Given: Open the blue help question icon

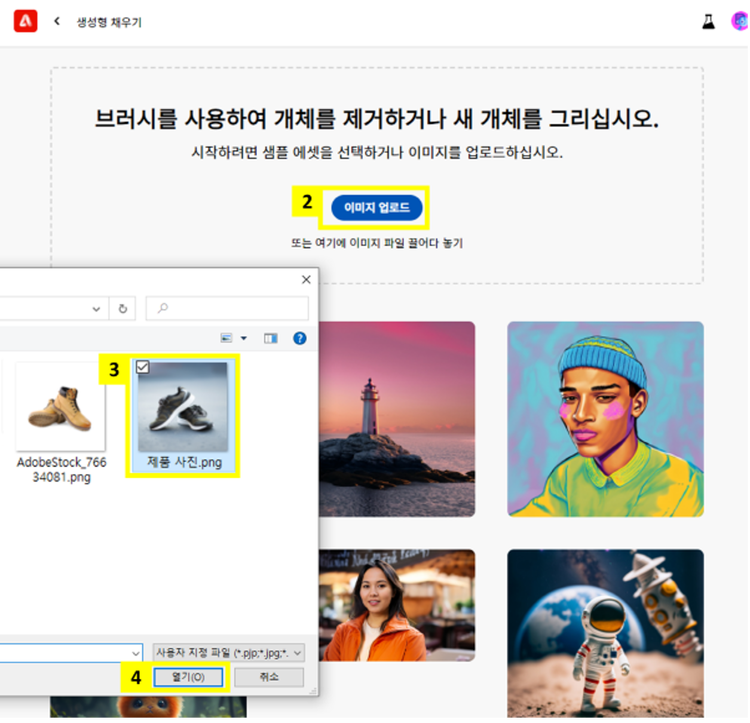Looking at the screenshot, I should 299,339.
